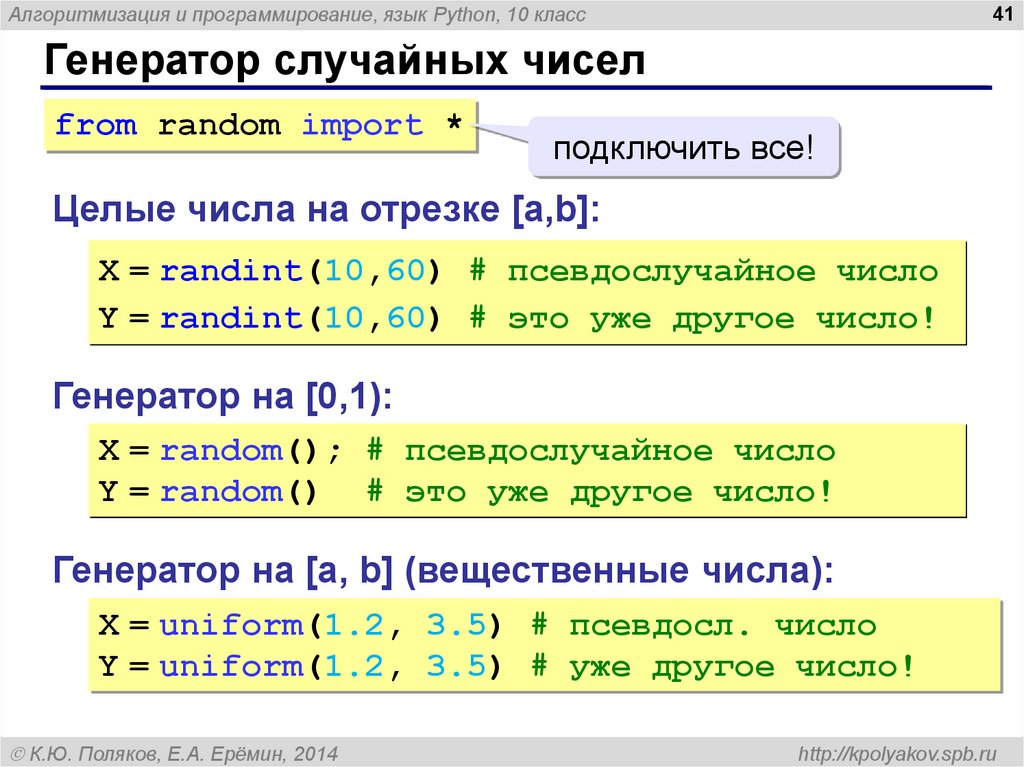Click slide number 41 in the header
1024x767 pixels.
pyautogui.click(x=1002, y=14)
